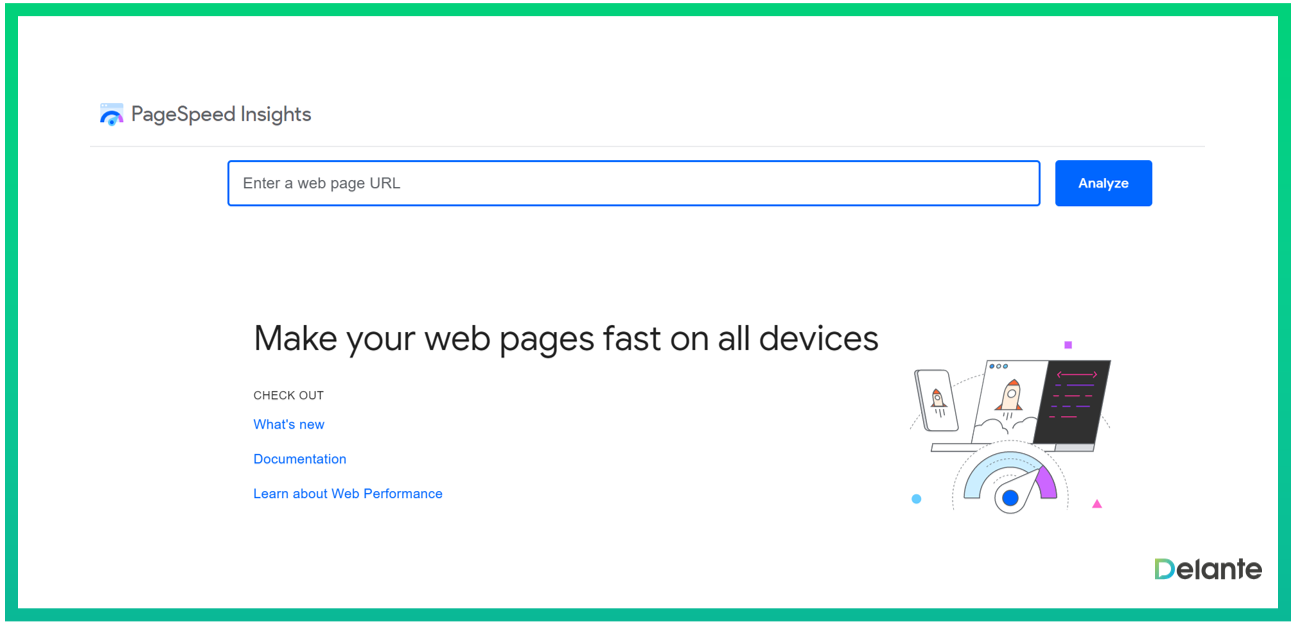Click the small purple square decoration

pos(1068,345)
